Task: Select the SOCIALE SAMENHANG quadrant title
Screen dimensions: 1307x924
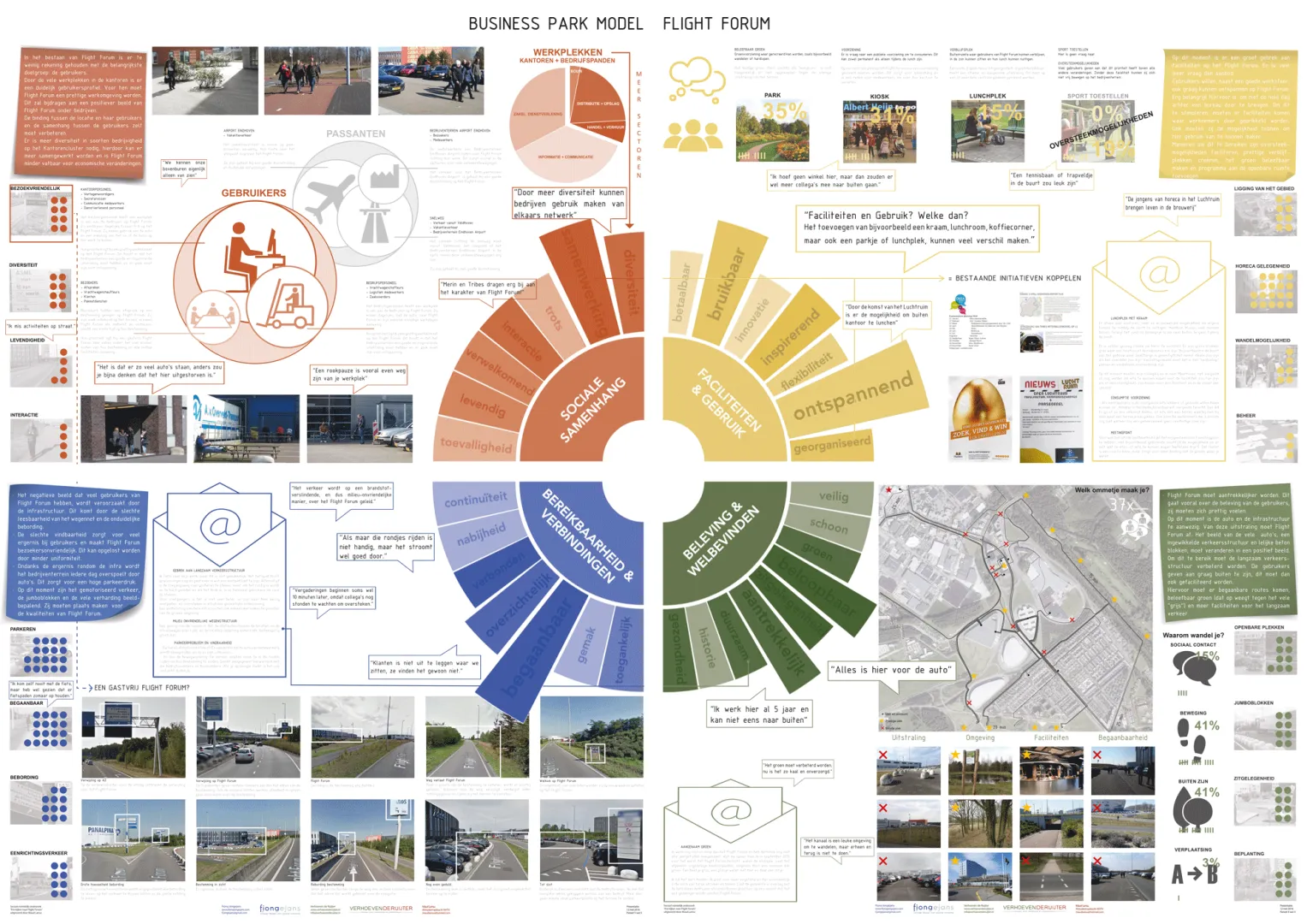Action: (591, 408)
